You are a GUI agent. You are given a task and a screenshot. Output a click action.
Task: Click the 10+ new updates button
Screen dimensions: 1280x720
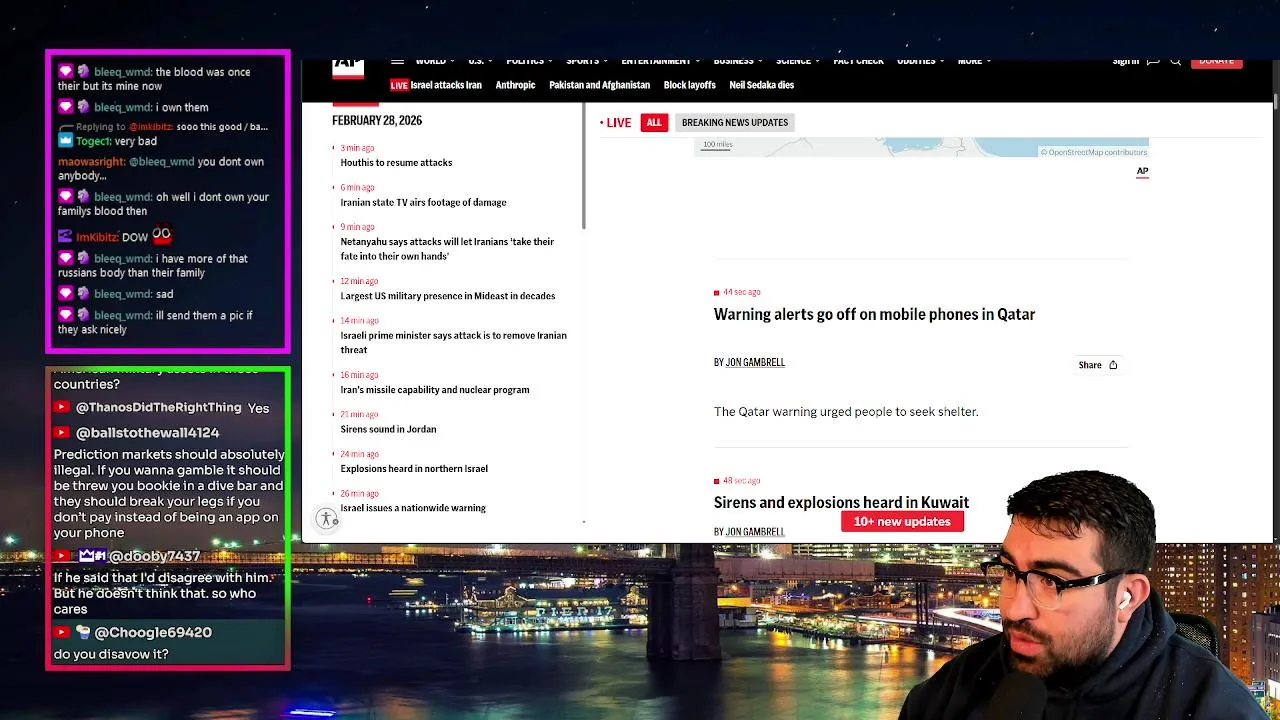coord(902,521)
